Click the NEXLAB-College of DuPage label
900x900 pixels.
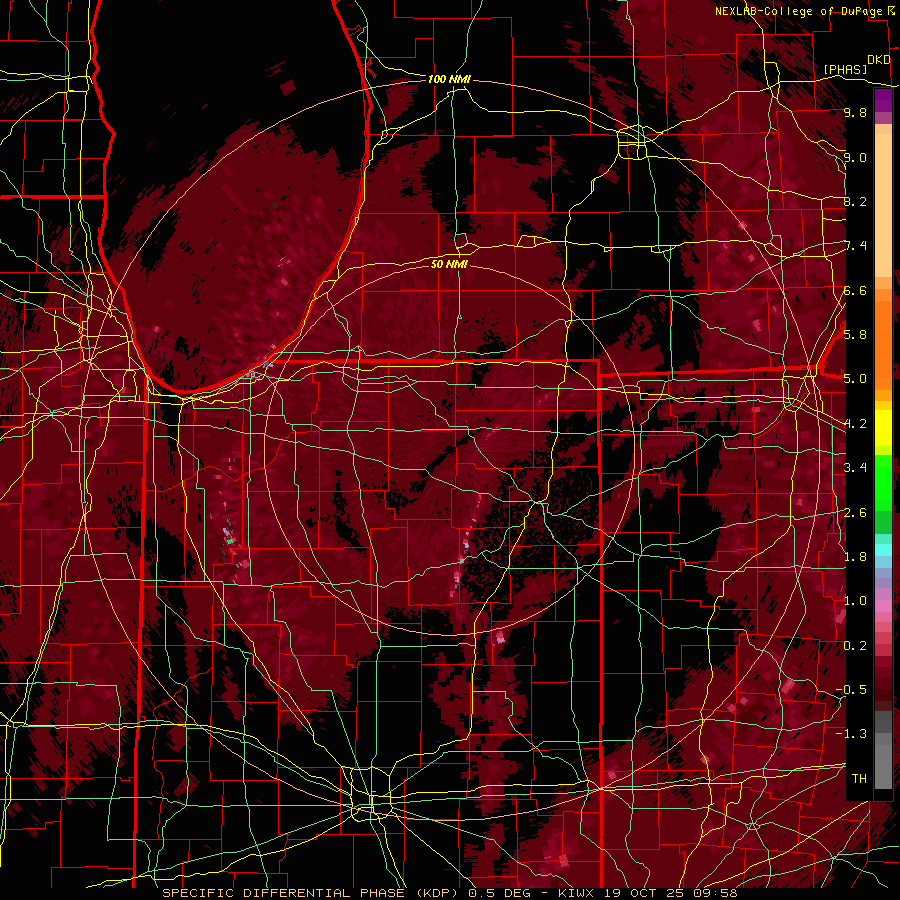pyautogui.click(x=799, y=11)
